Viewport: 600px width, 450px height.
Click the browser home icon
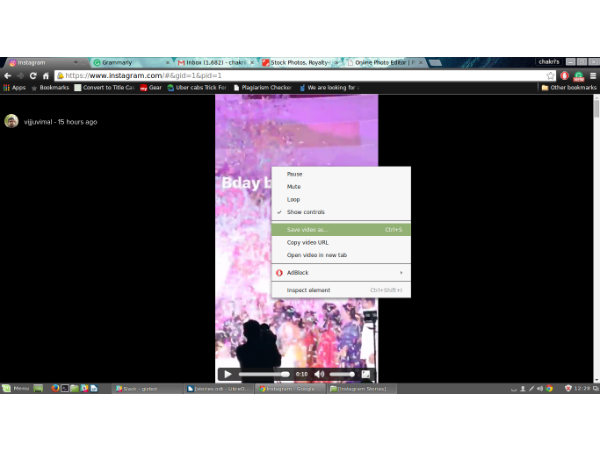tap(46, 75)
